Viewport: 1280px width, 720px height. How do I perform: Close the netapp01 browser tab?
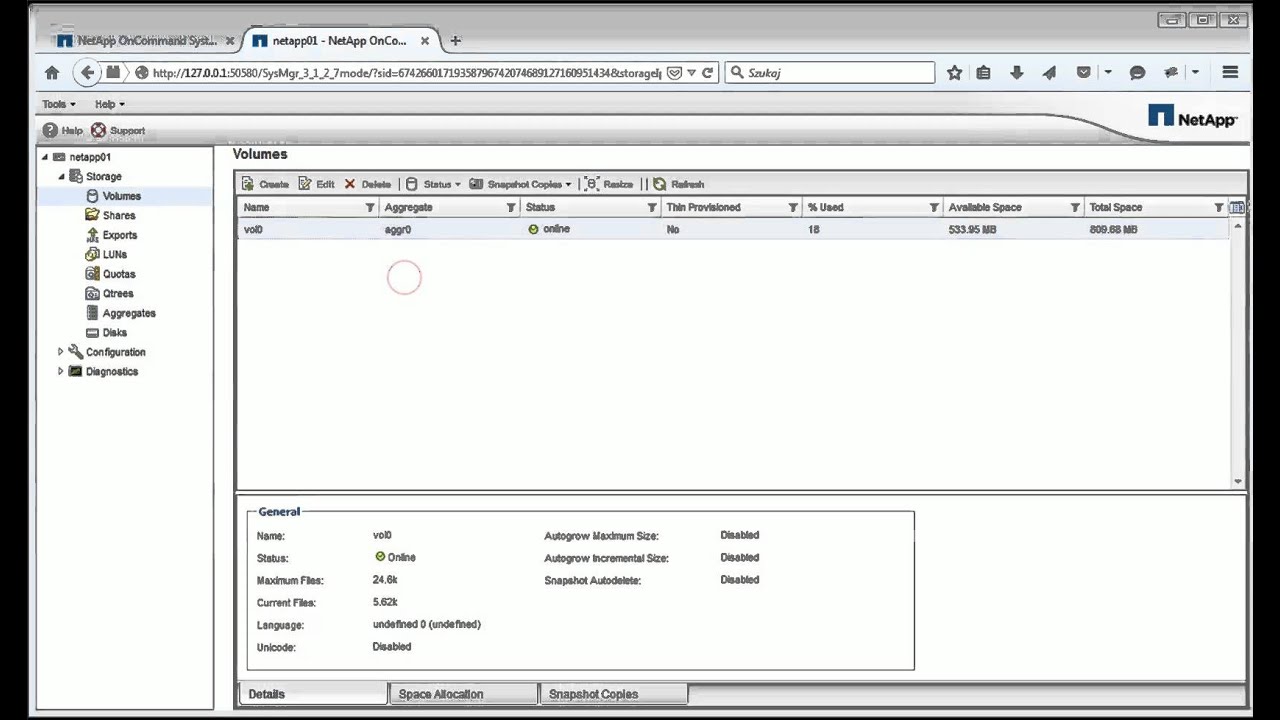click(425, 41)
